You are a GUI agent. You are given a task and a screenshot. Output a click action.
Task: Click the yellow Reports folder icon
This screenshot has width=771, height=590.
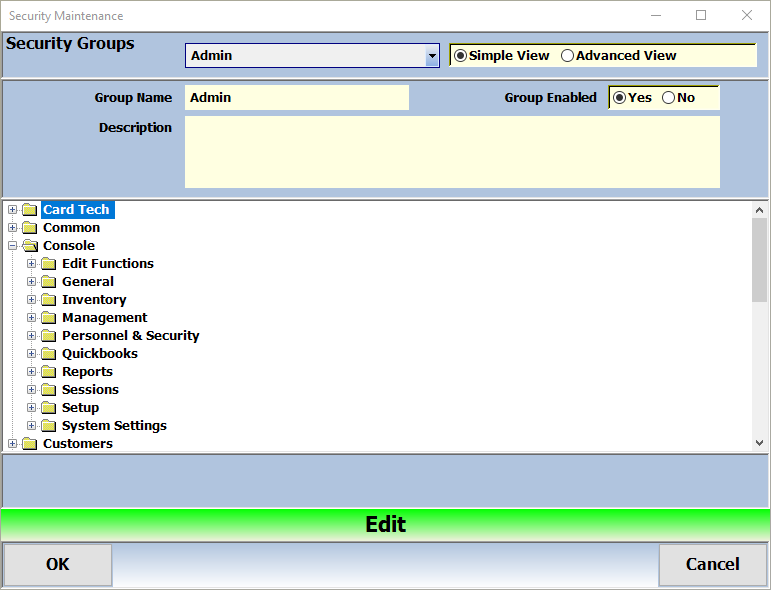tap(48, 372)
